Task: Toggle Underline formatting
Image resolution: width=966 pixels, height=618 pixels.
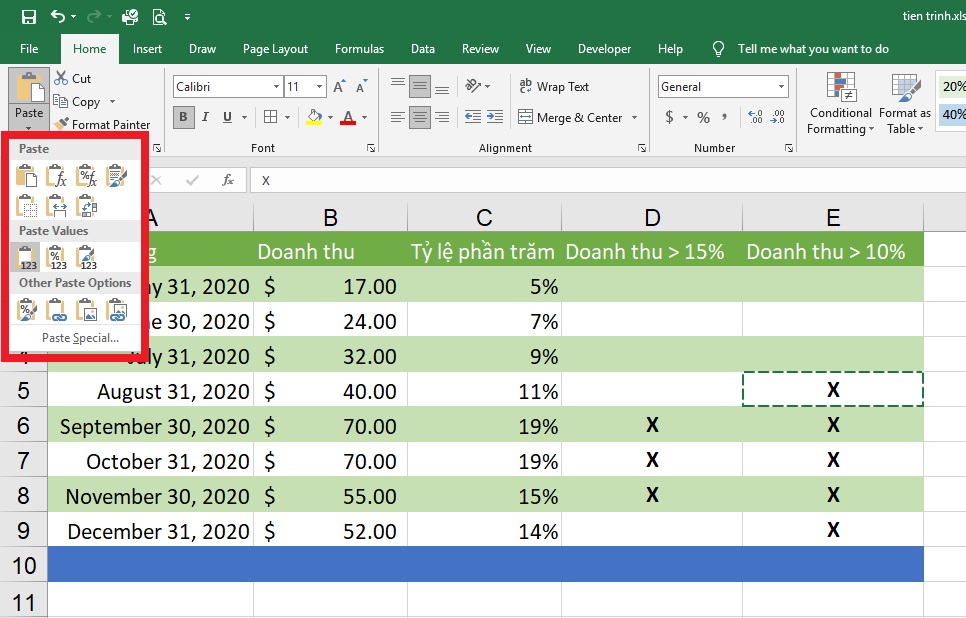Action: [x=227, y=116]
